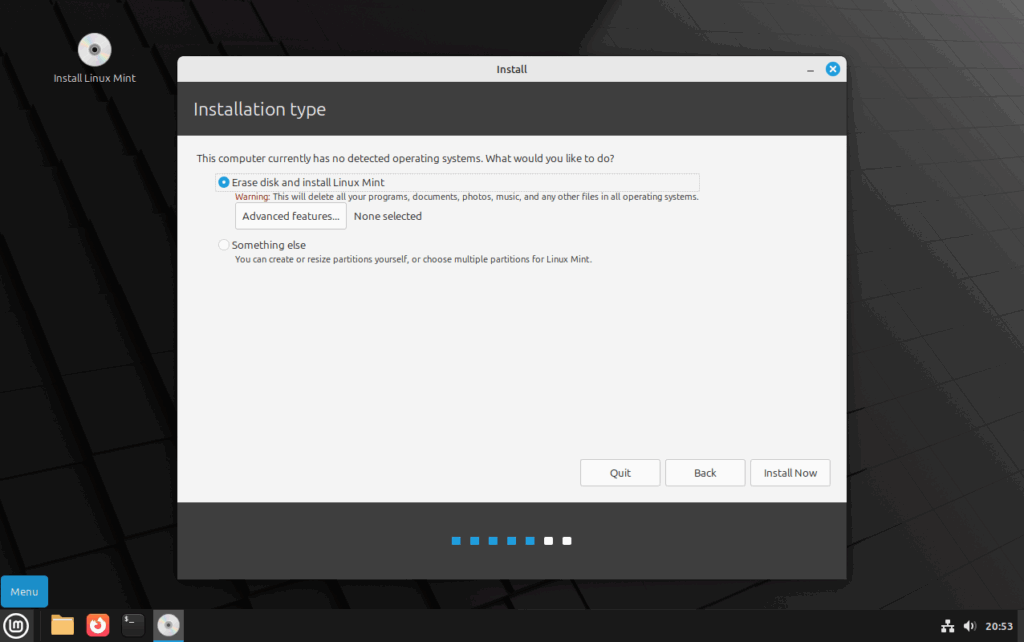Open the Install Linux Mint desktop icon
Viewport: 1024px width, 642px height.
pos(94,59)
